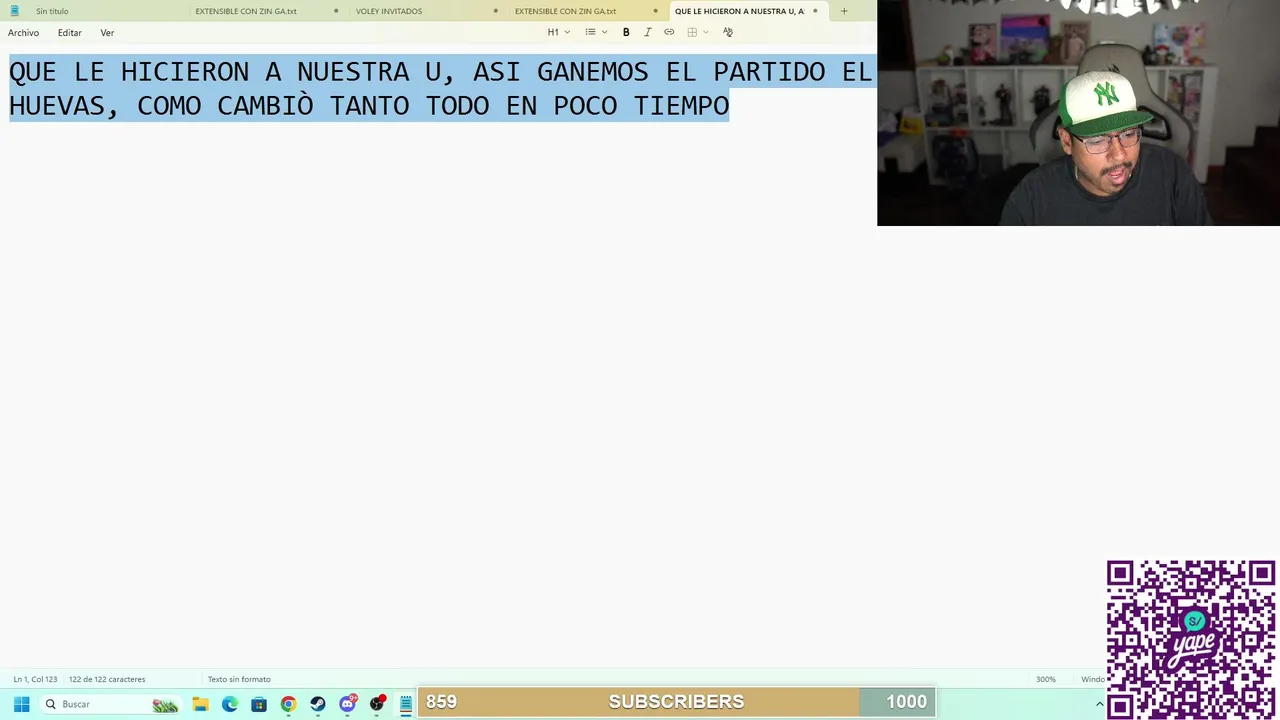This screenshot has width=1280, height=720.
Task: Open the table insert dropdown
Action: 697,32
